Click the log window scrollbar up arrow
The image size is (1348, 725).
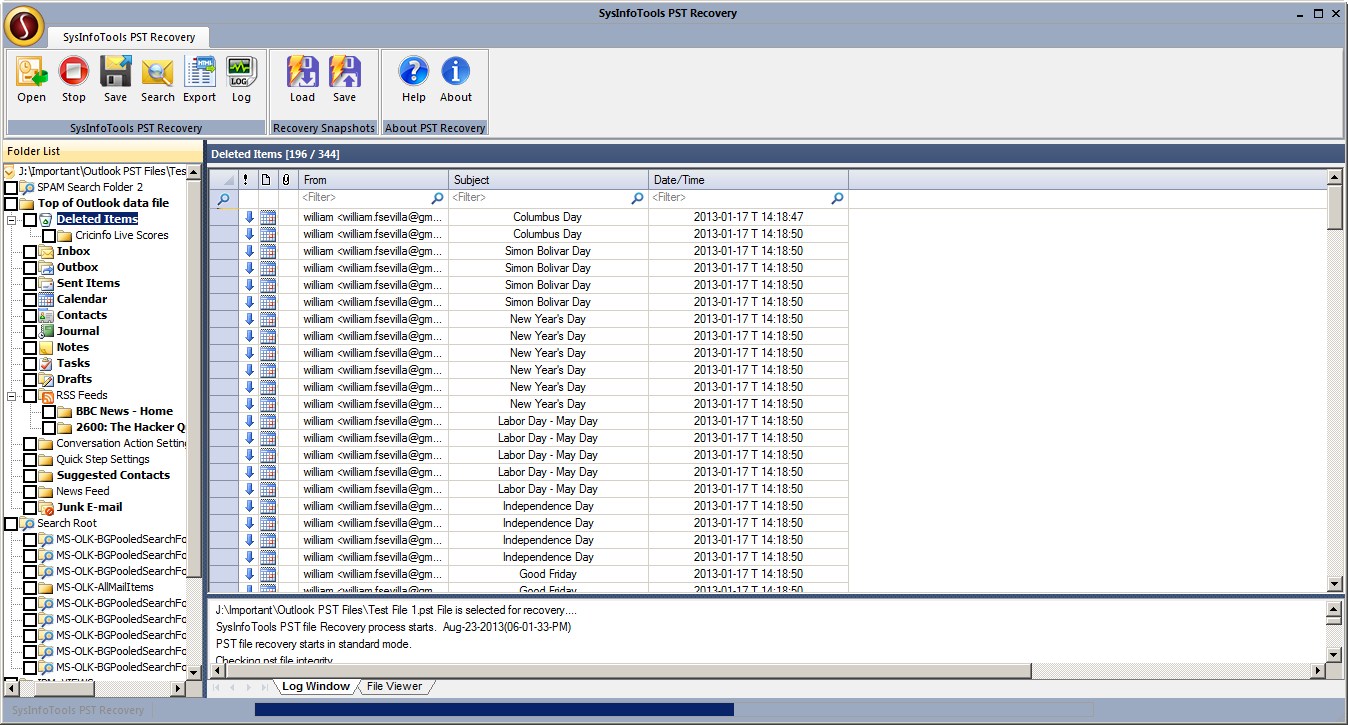[1333, 609]
